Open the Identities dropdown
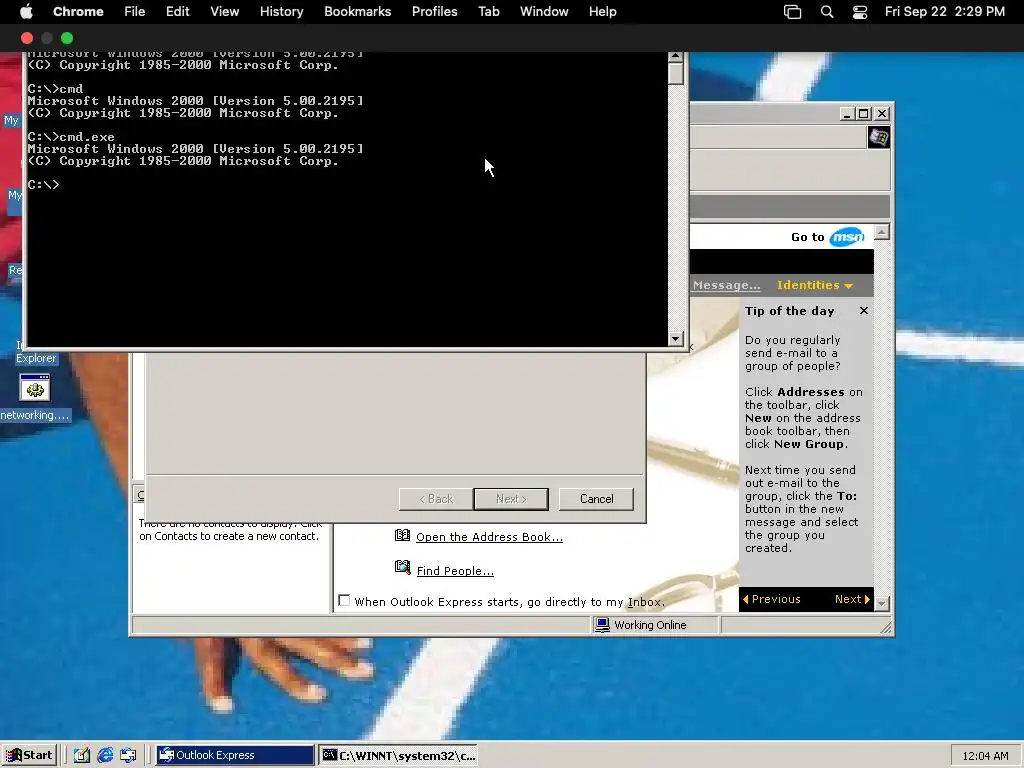1024x768 pixels. [814, 285]
